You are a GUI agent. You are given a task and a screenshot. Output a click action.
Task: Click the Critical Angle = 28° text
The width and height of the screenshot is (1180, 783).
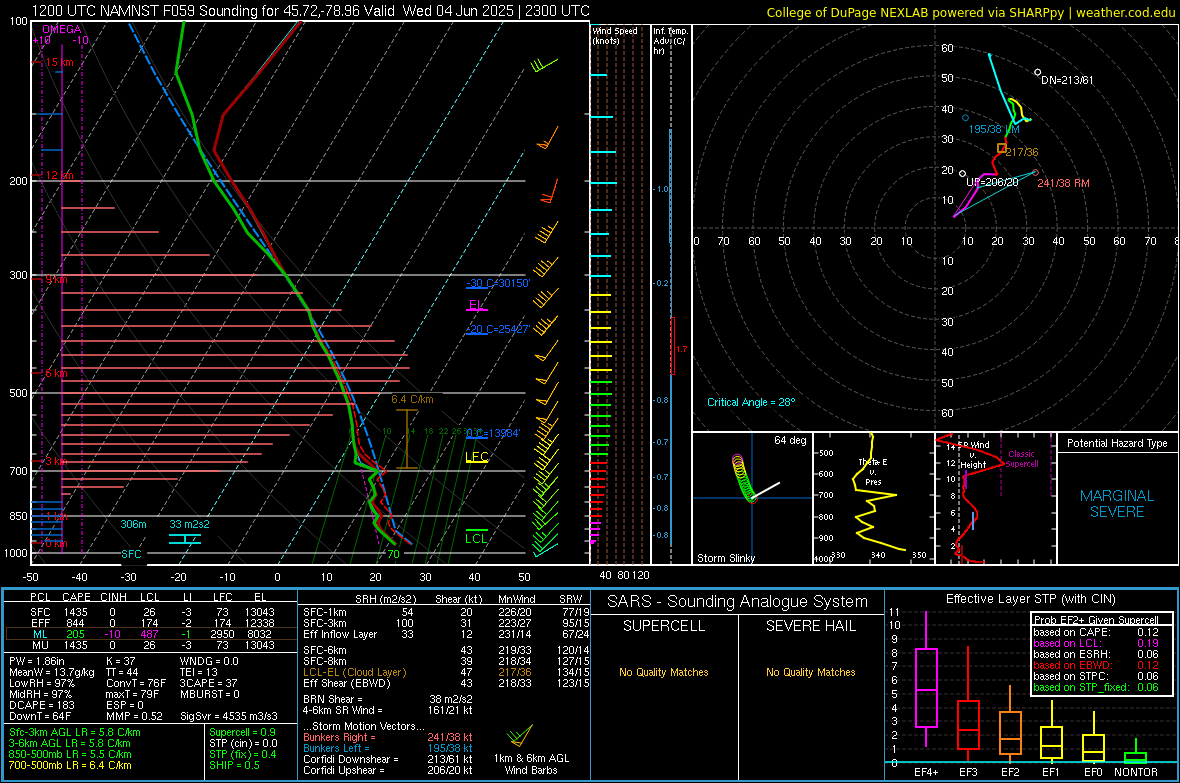pyautogui.click(x=751, y=402)
